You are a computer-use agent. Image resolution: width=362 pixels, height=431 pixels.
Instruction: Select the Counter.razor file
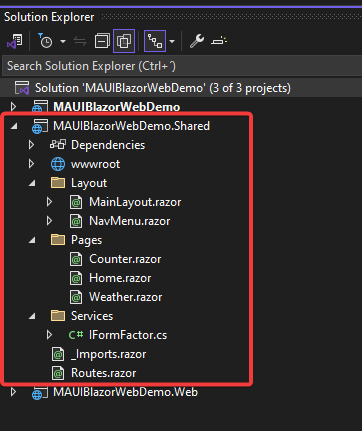(x=125, y=259)
